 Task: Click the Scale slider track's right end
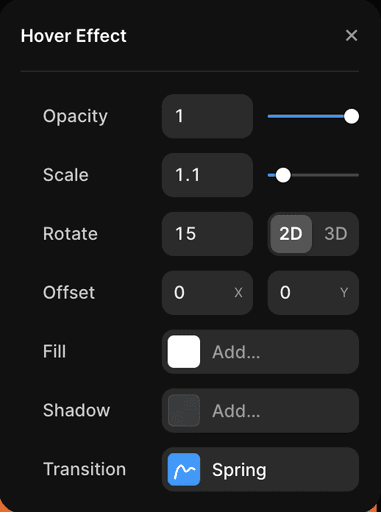[x=356, y=175]
